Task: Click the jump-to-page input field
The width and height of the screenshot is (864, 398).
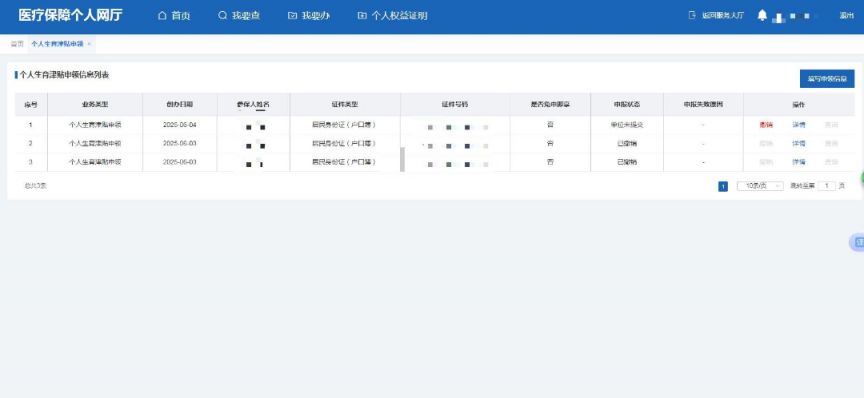Action: [827, 186]
